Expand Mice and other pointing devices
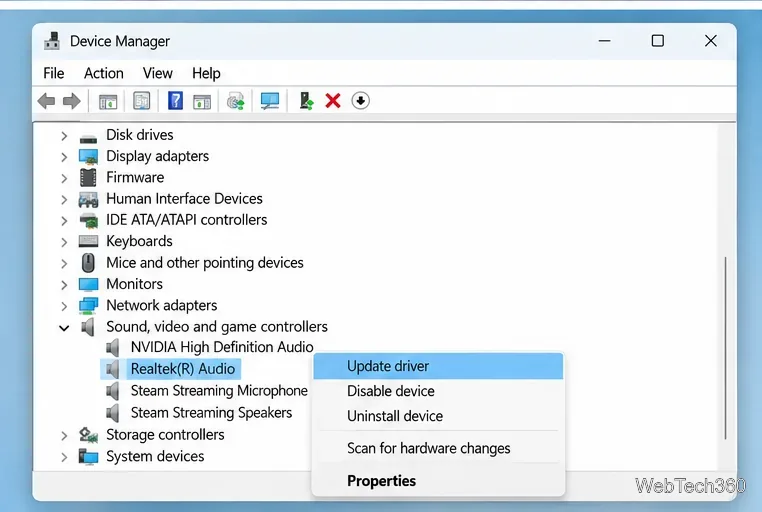762x512 pixels. pyautogui.click(x=64, y=263)
